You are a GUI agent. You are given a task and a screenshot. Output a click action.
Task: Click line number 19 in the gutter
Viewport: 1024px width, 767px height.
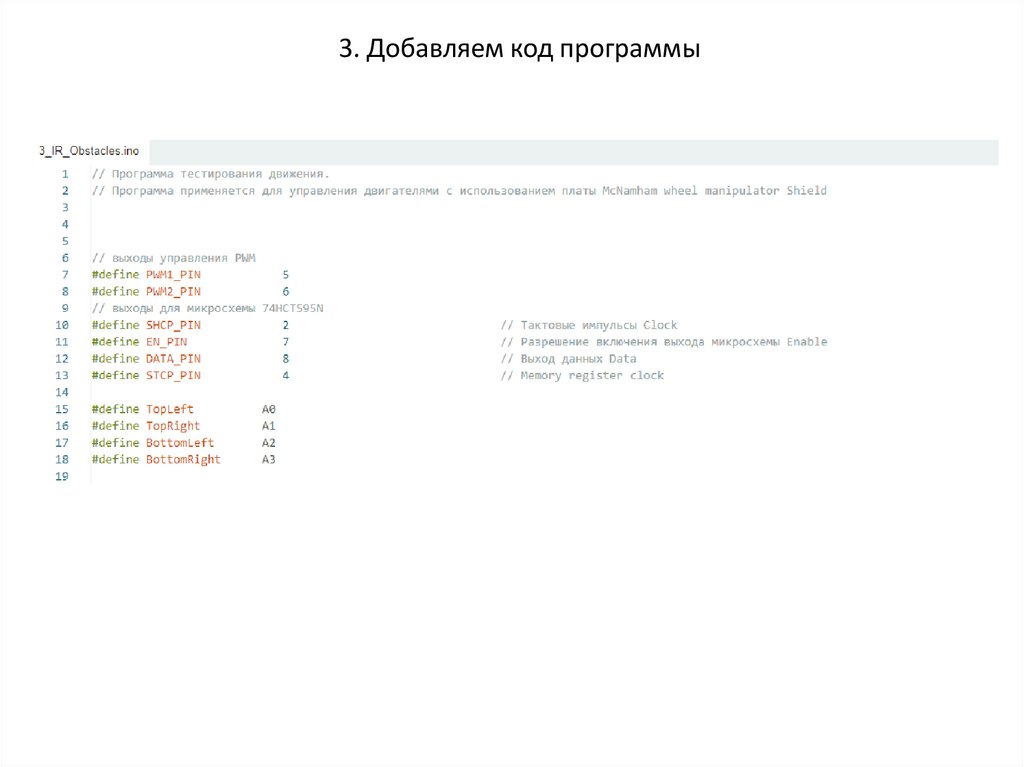61,476
